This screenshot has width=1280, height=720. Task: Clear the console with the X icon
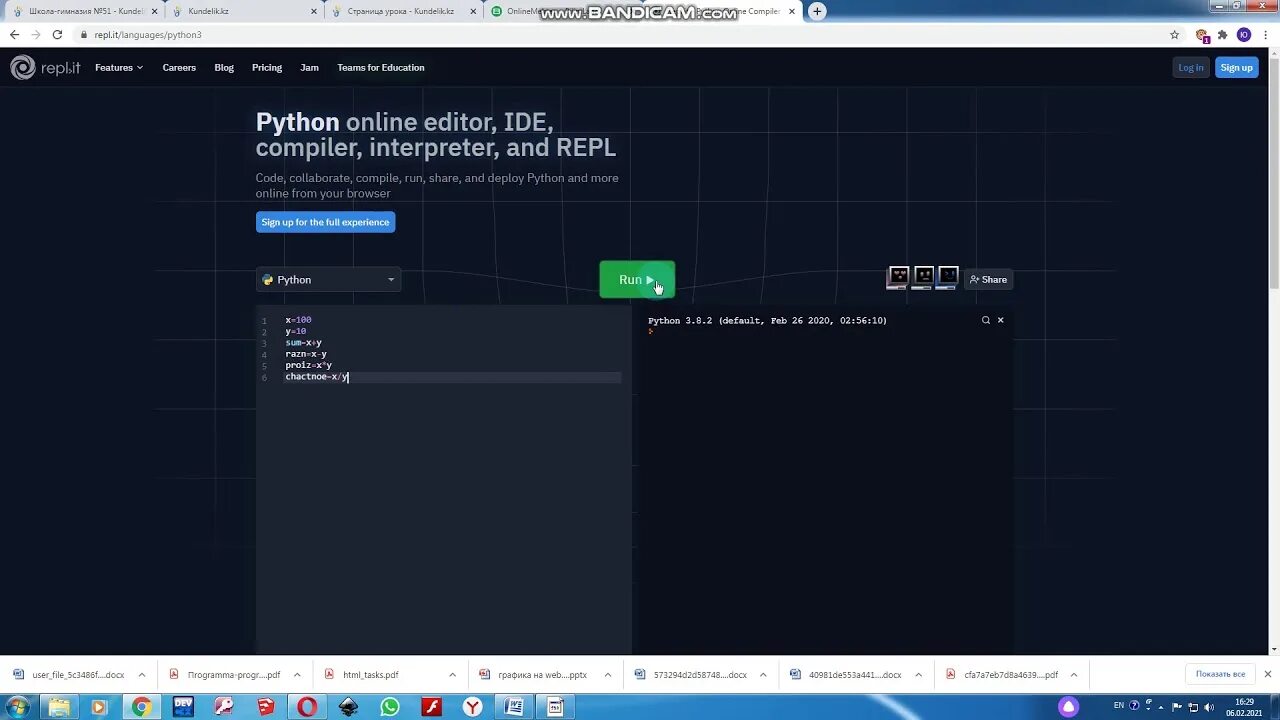(1000, 320)
